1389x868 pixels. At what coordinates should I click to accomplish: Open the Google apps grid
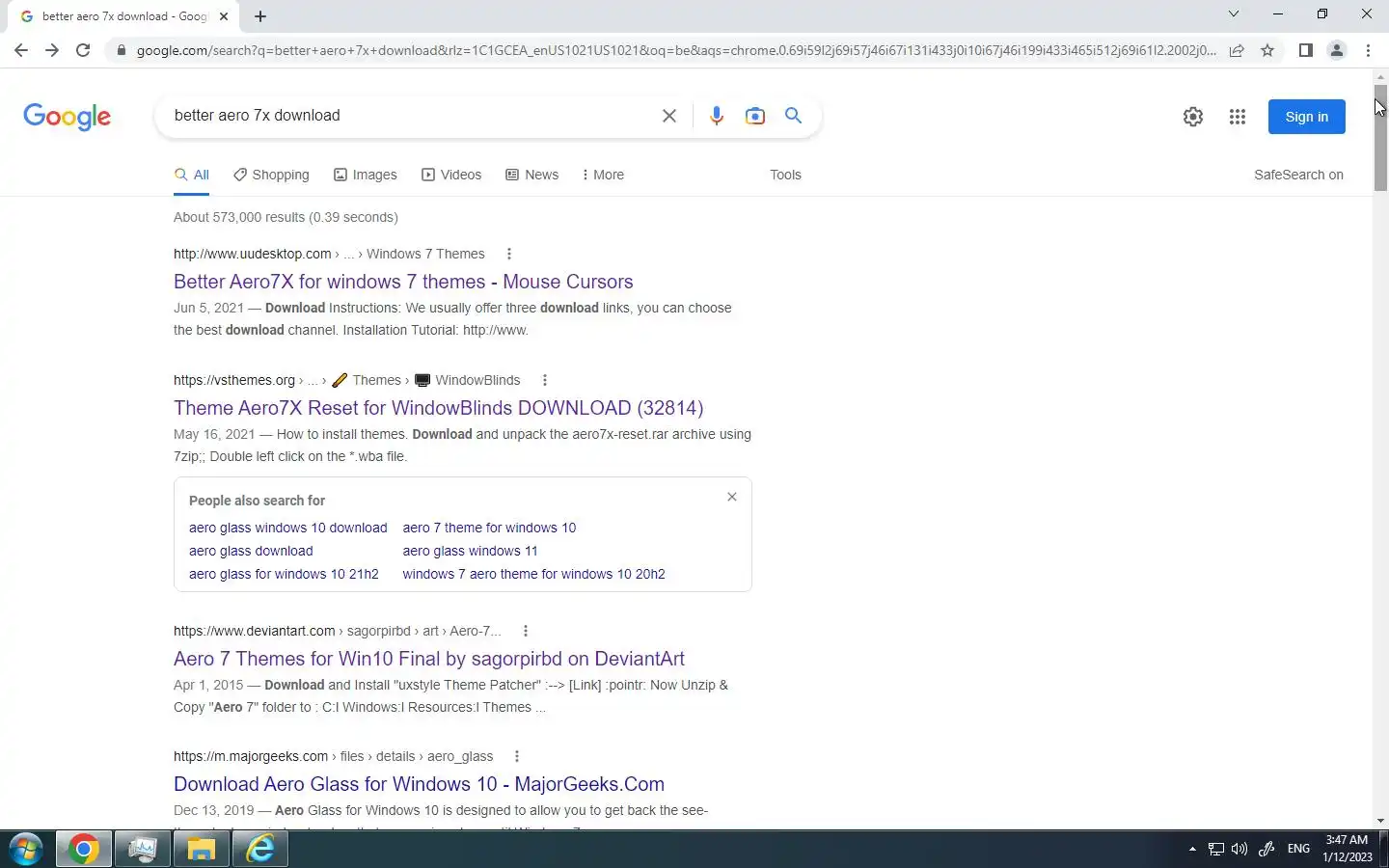pos(1238,117)
